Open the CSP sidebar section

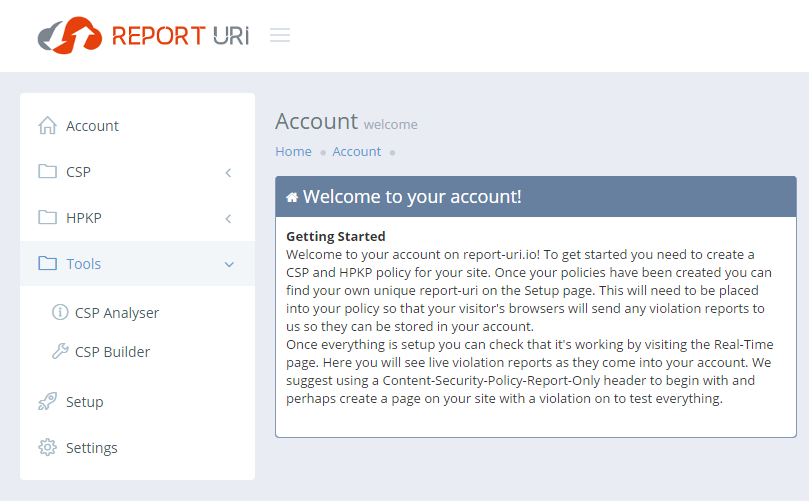coord(137,171)
